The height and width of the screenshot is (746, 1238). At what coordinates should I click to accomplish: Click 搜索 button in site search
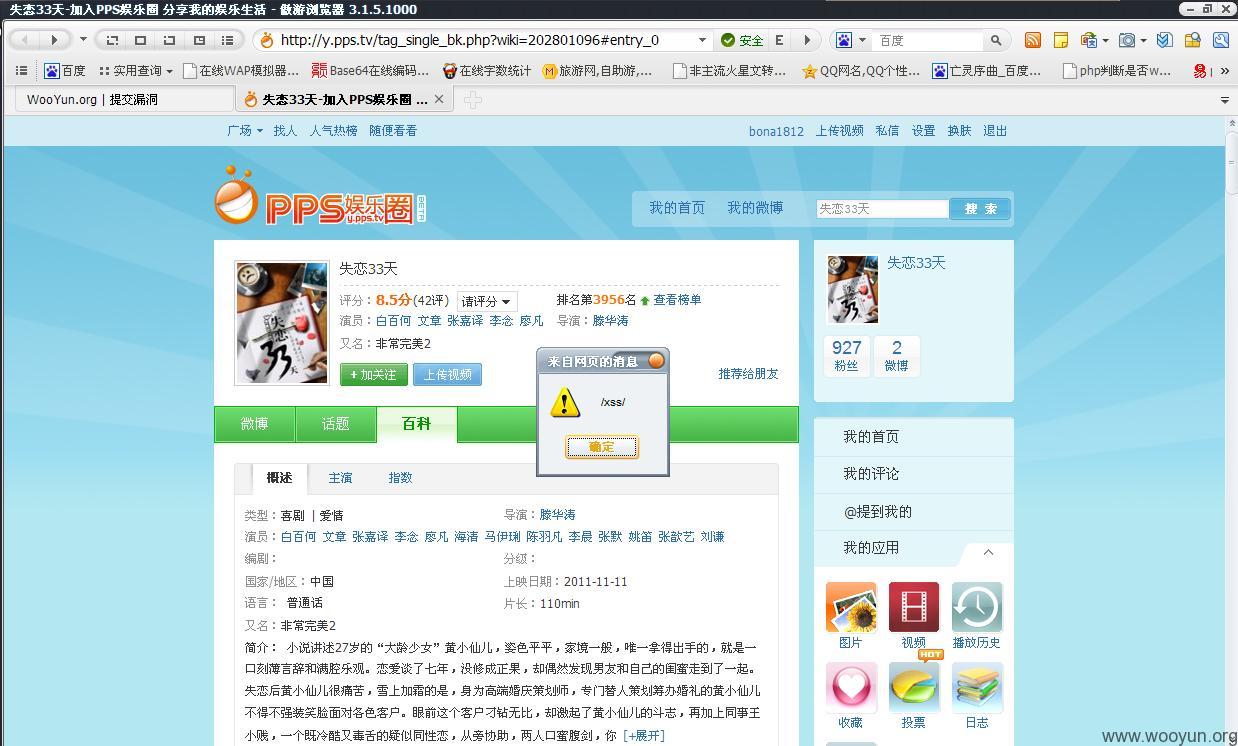tap(980, 208)
